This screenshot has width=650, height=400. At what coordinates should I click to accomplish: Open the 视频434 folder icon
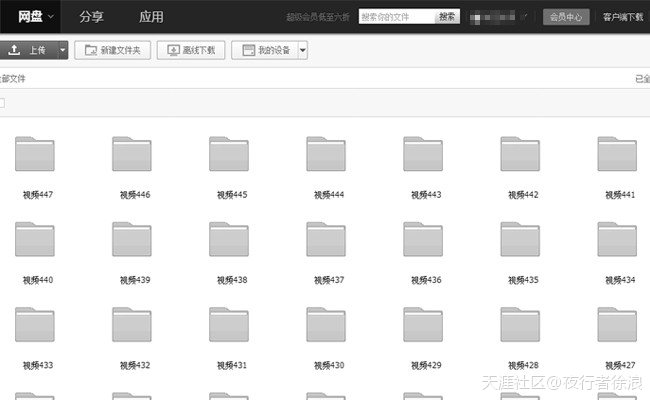coord(617,239)
